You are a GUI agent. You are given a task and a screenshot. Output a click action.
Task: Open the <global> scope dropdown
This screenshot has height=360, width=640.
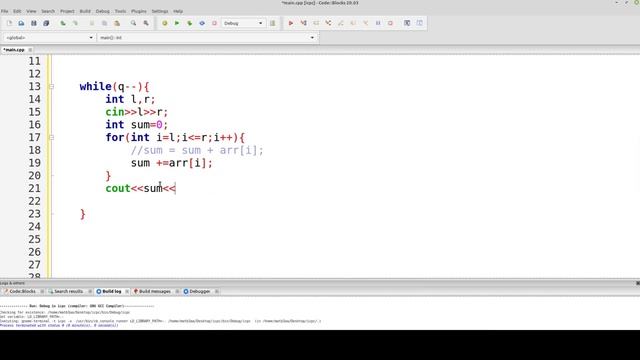click(49, 38)
